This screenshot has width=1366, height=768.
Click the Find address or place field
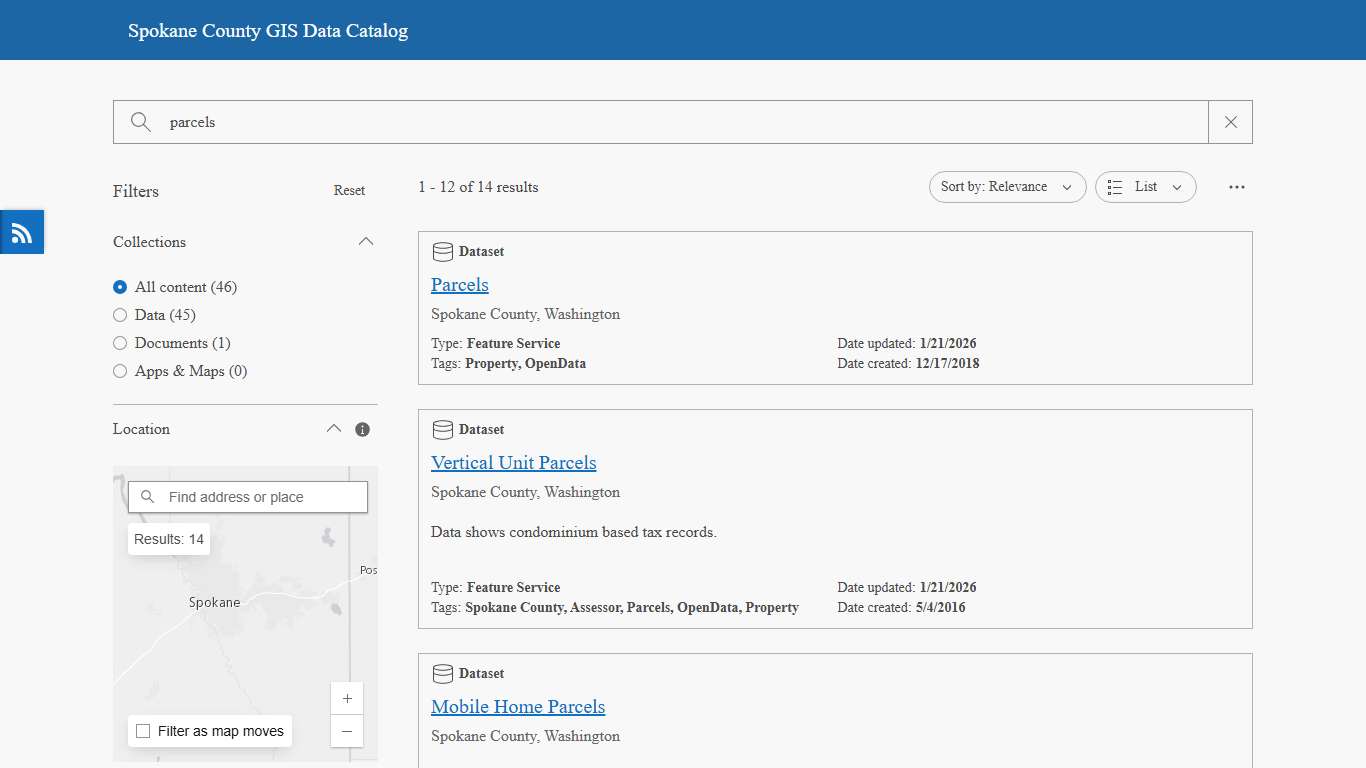[x=250, y=496]
